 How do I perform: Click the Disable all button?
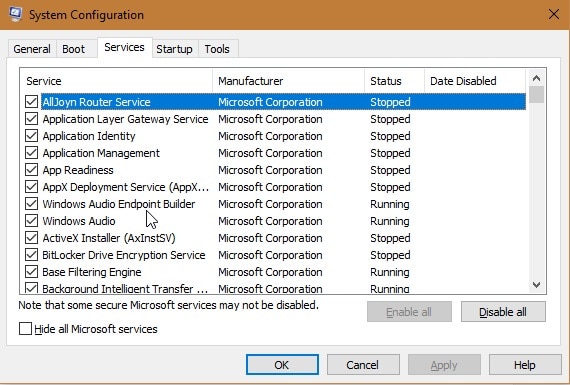click(x=503, y=312)
